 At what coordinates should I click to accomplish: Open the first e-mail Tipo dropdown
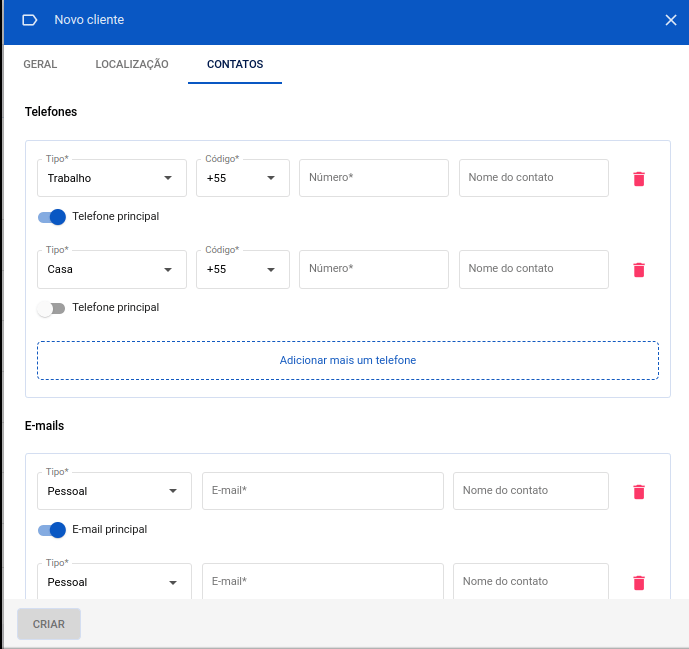[114, 492]
